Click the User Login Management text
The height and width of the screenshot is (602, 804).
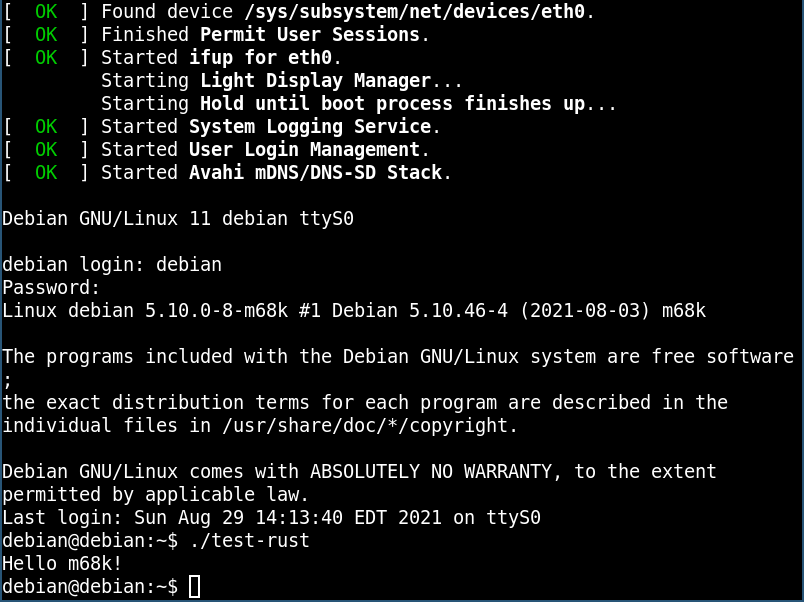(x=305, y=150)
